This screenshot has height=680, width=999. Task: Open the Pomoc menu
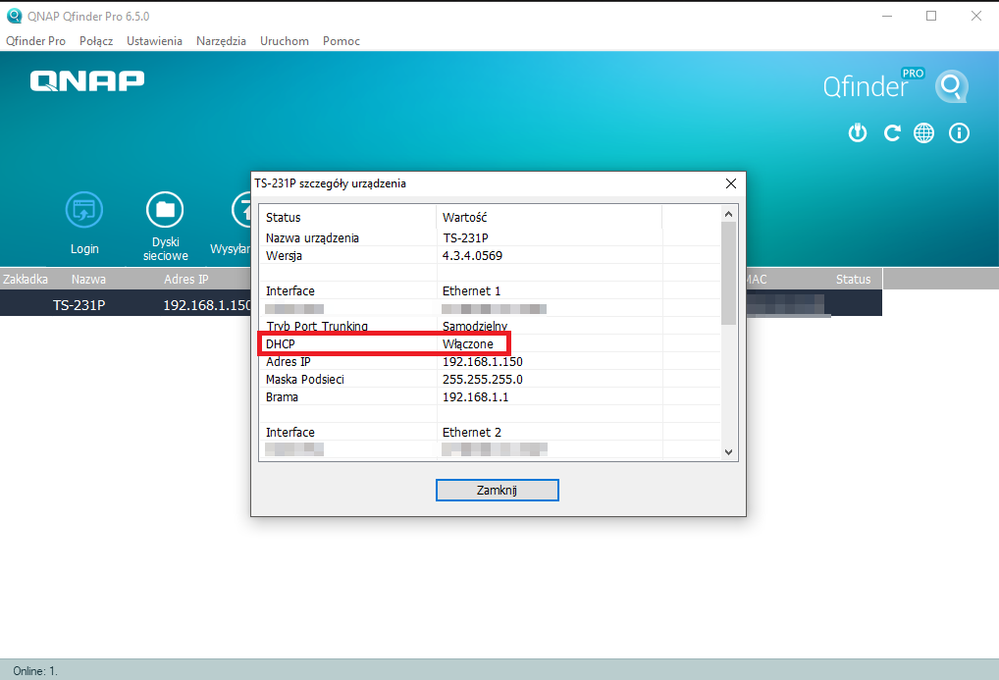click(x=341, y=41)
